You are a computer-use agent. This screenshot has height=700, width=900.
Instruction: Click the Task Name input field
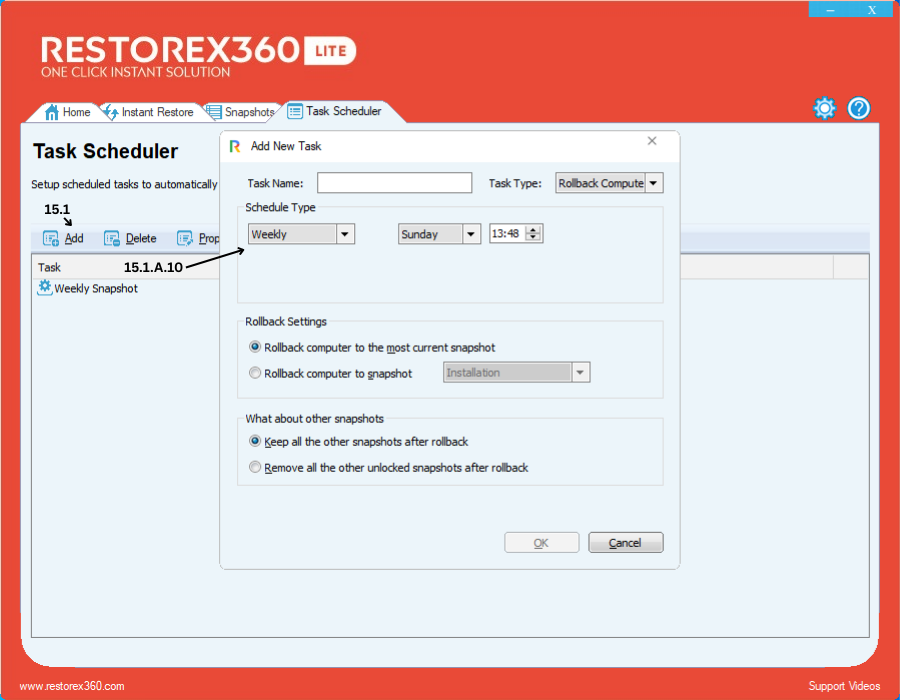pyautogui.click(x=394, y=183)
